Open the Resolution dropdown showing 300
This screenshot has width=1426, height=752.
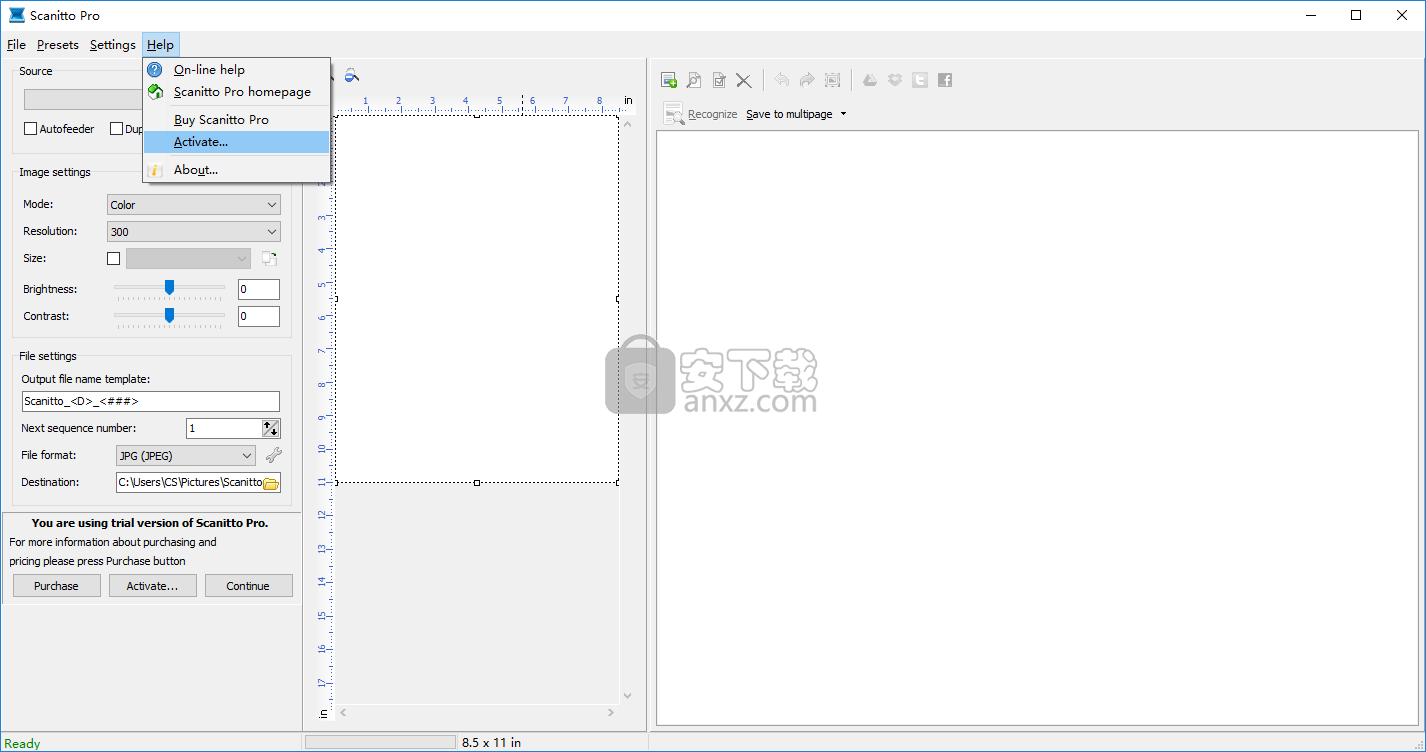tap(194, 232)
